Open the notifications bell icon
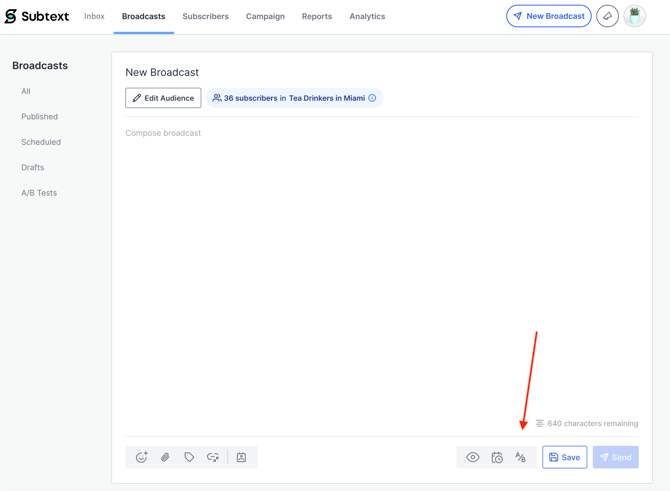This screenshot has width=670, height=491. [607, 16]
